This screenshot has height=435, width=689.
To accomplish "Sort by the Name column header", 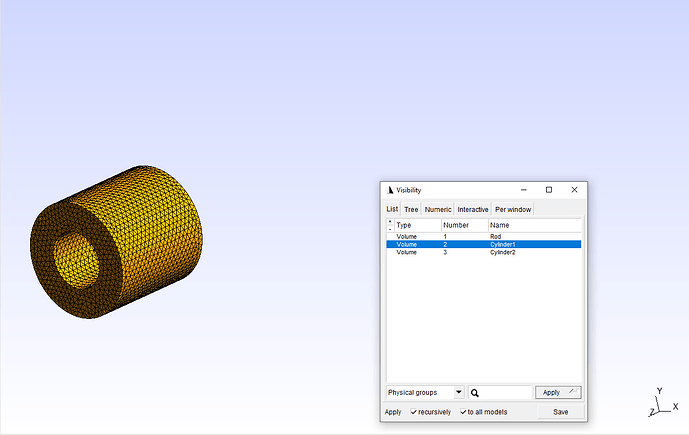I will point(534,225).
